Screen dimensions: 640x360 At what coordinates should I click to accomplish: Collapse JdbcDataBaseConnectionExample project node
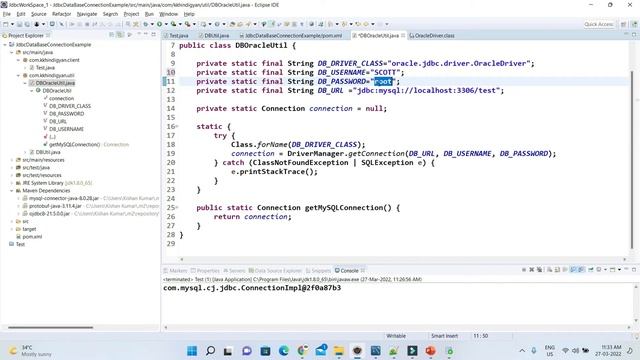(x=5, y=44)
